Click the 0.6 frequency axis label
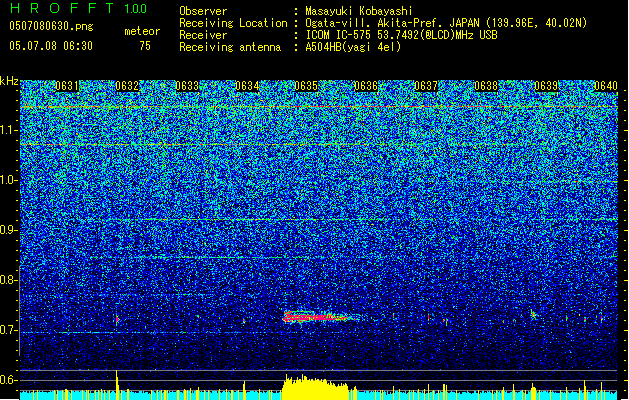Screen dimensions: 629x400 coord(9,380)
